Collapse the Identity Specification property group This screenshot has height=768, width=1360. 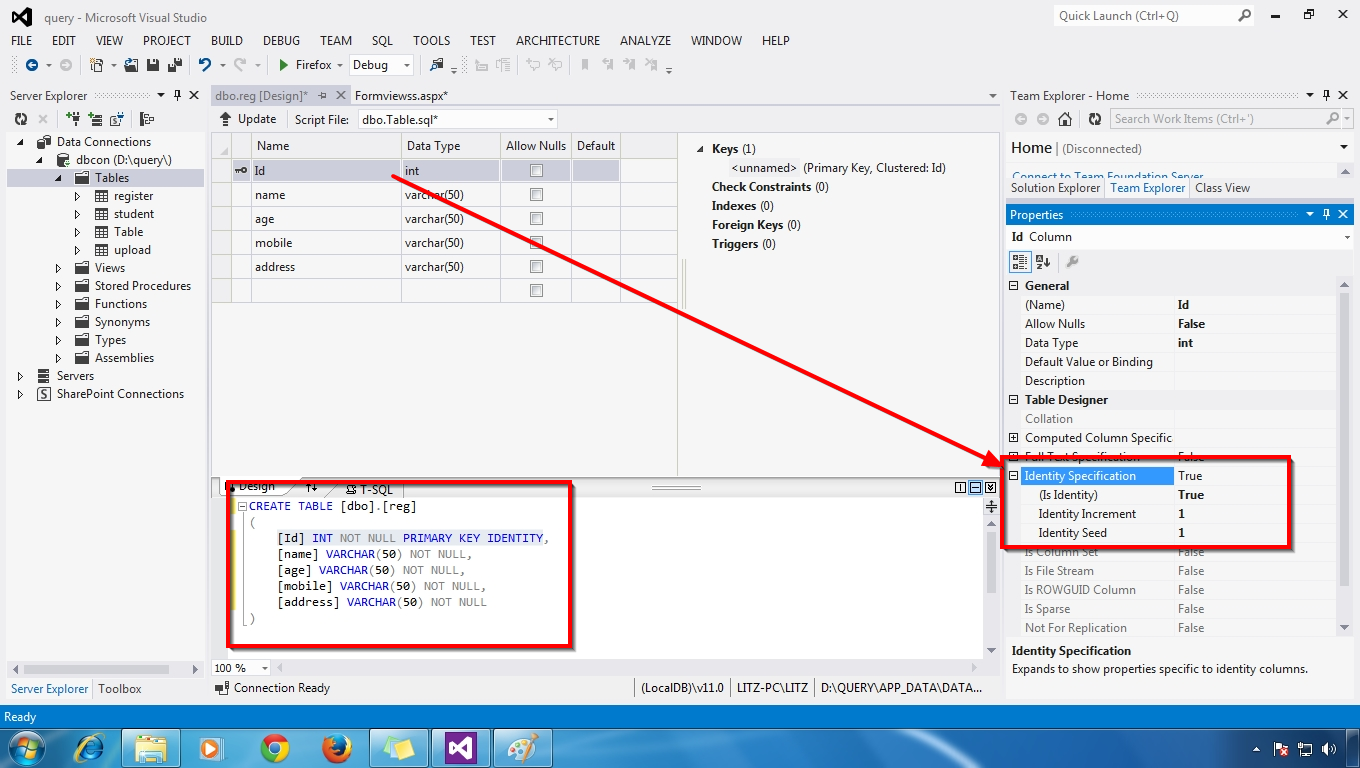click(1014, 475)
